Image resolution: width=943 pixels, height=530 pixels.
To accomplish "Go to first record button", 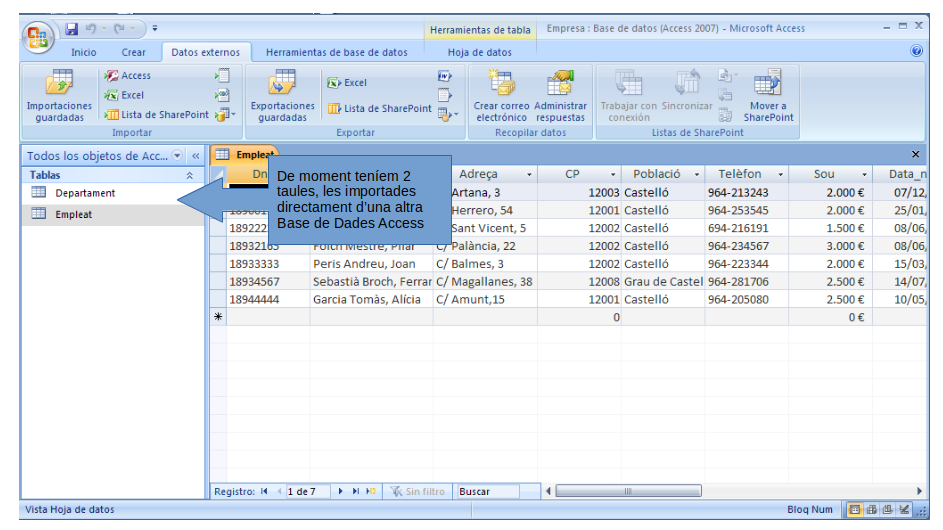I will point(264,491).
